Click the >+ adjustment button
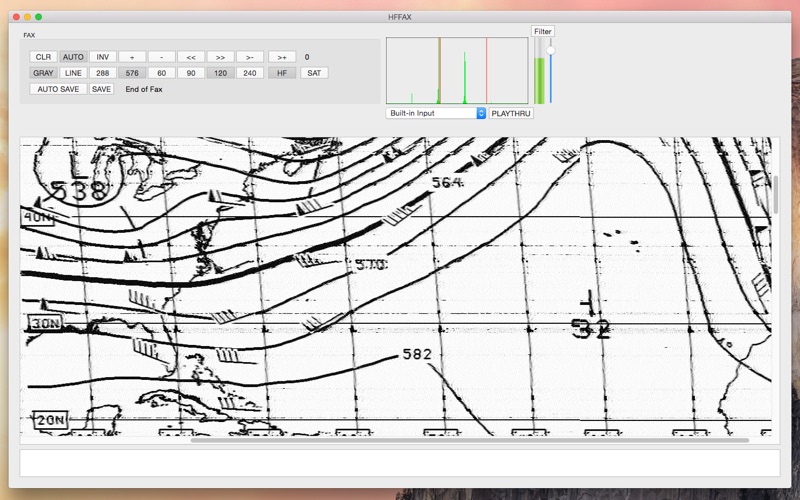The width and height of the screenshot is (800, 500). [282, 57]
